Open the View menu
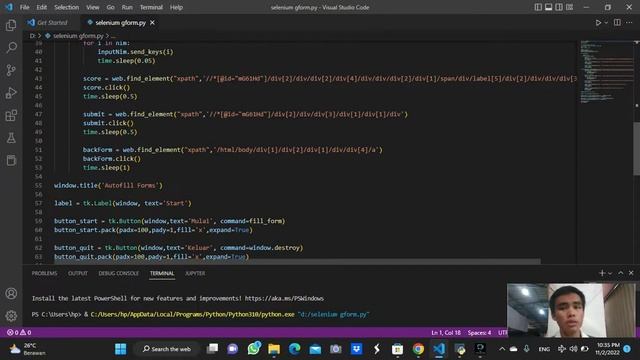 point(93,7)
